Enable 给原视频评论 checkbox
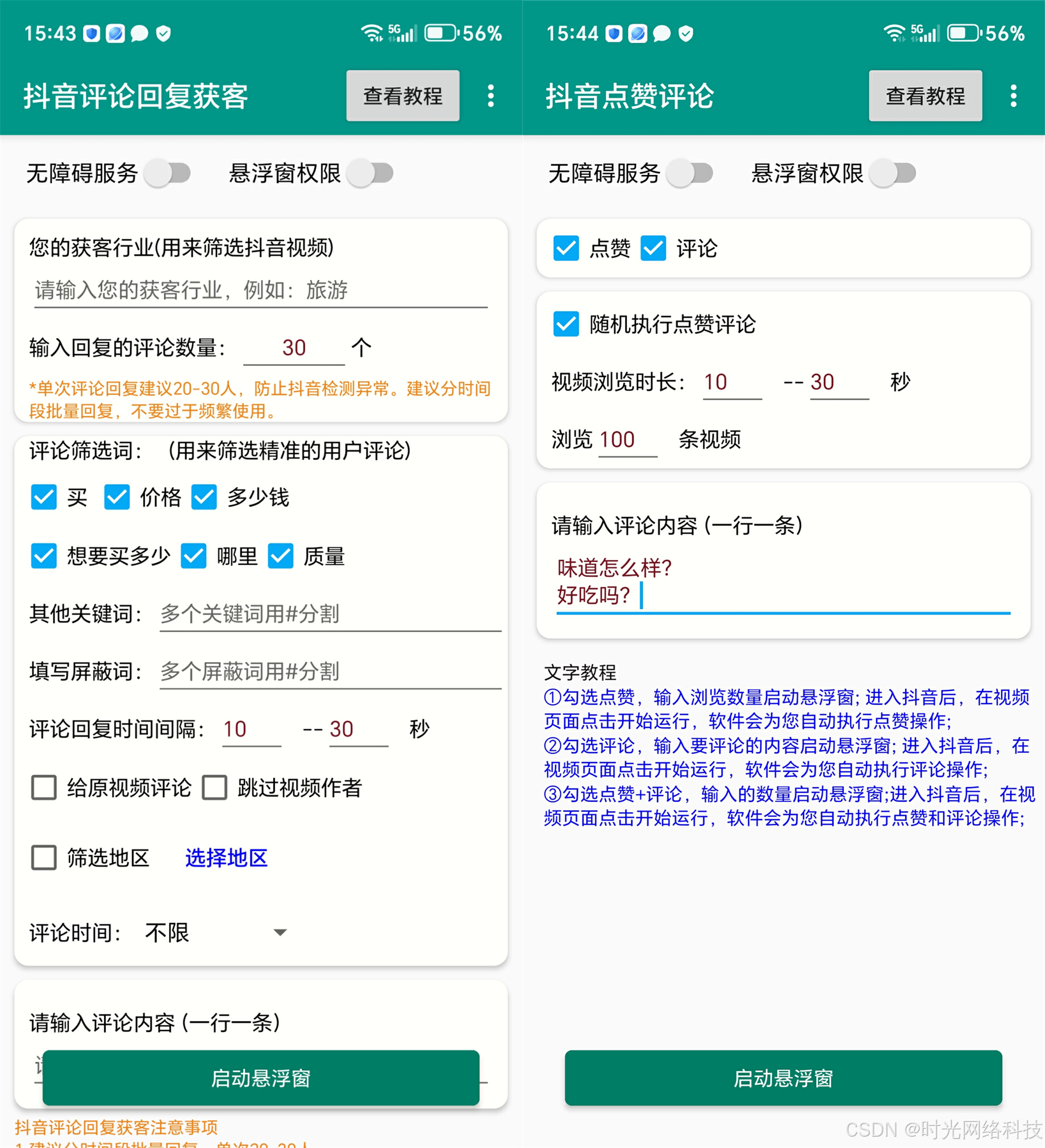This screenshot has width=1045, height=1148. pos(44,788)
